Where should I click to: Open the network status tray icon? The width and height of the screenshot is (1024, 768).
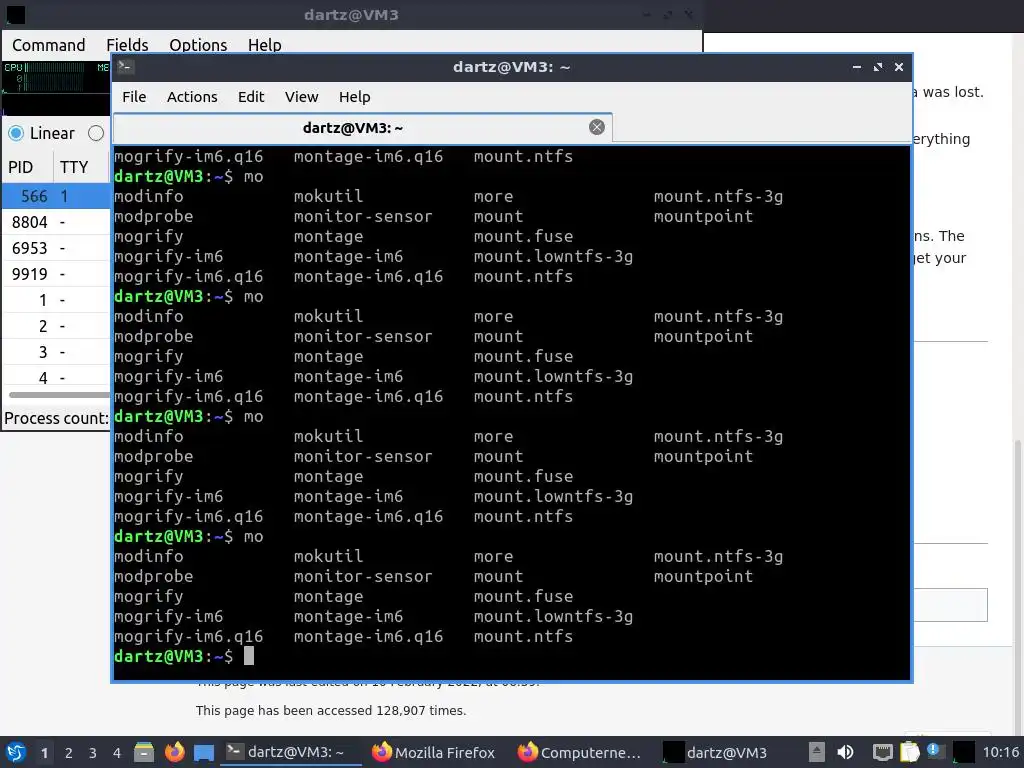pyautogui.click(x=882, y=752)
